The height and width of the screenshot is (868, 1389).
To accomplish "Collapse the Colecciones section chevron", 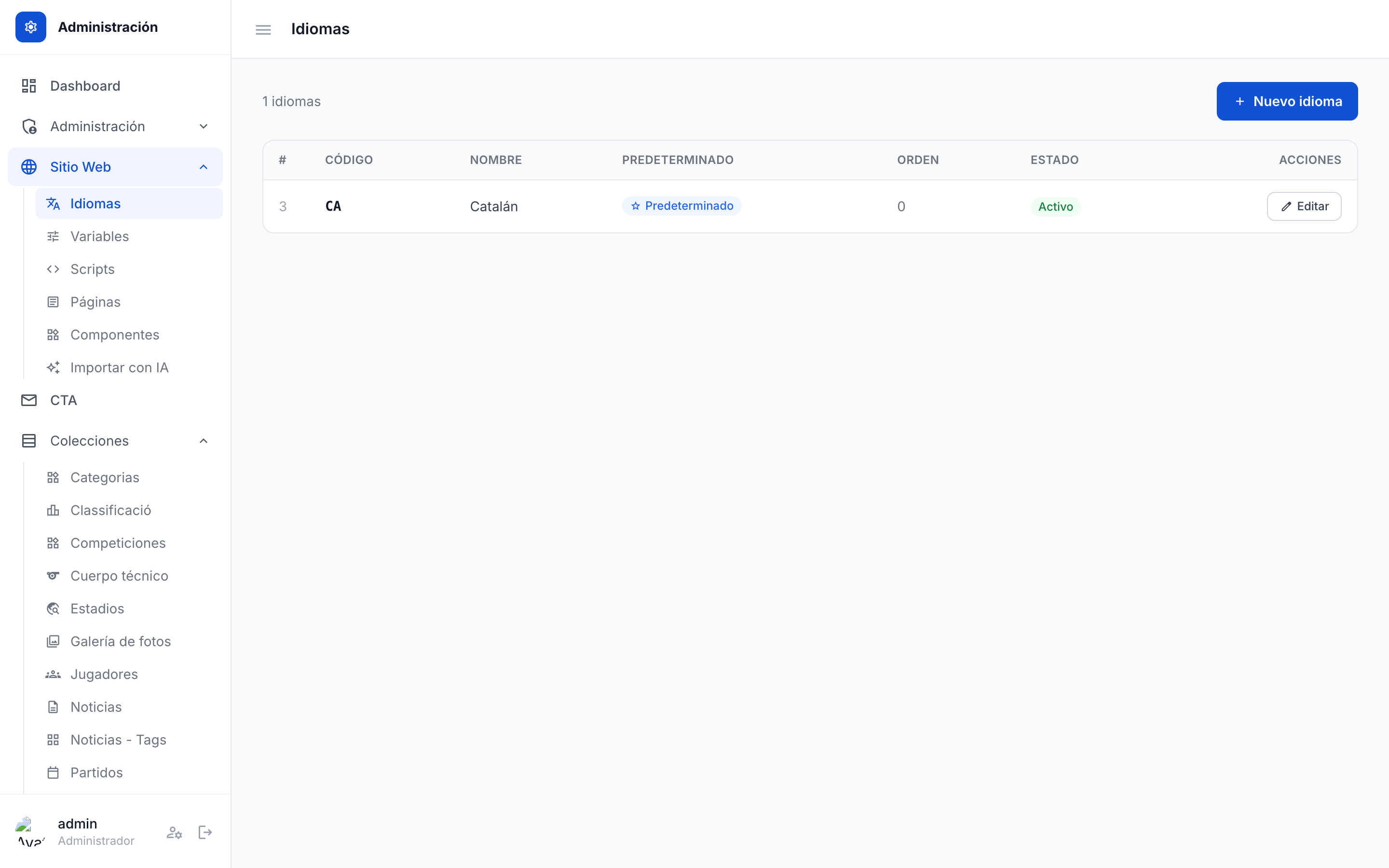I will click(203, 441).
